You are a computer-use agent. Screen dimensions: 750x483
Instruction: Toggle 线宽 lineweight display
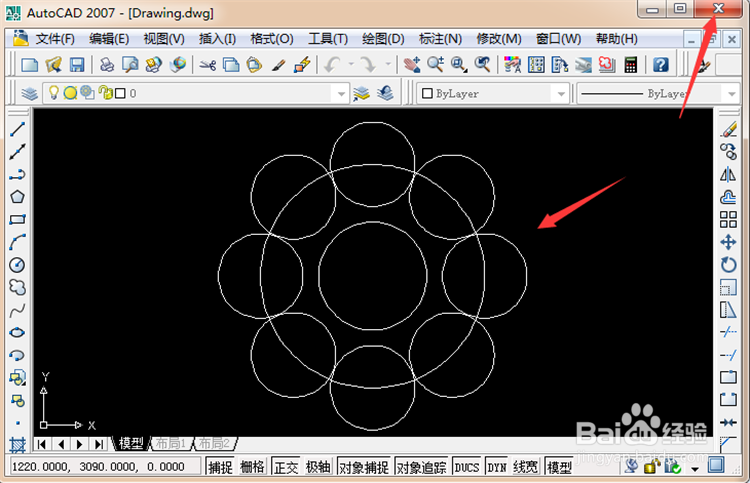click(526, 467)
